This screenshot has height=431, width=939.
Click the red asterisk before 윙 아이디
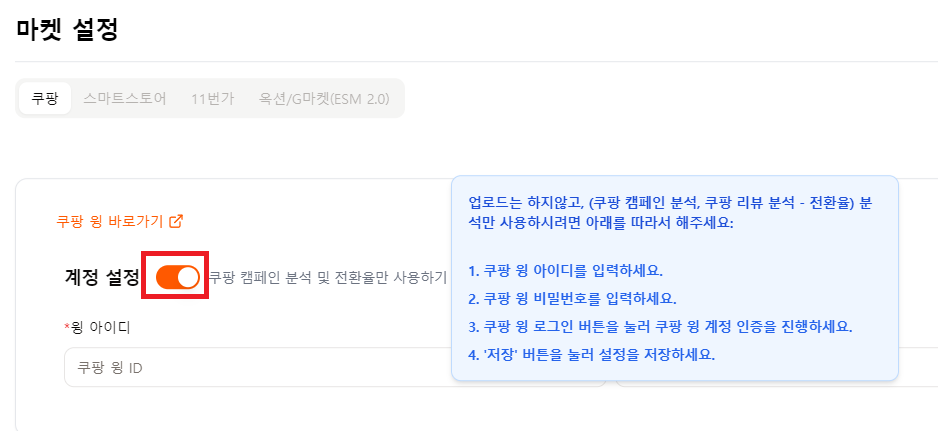pos(66,327)
